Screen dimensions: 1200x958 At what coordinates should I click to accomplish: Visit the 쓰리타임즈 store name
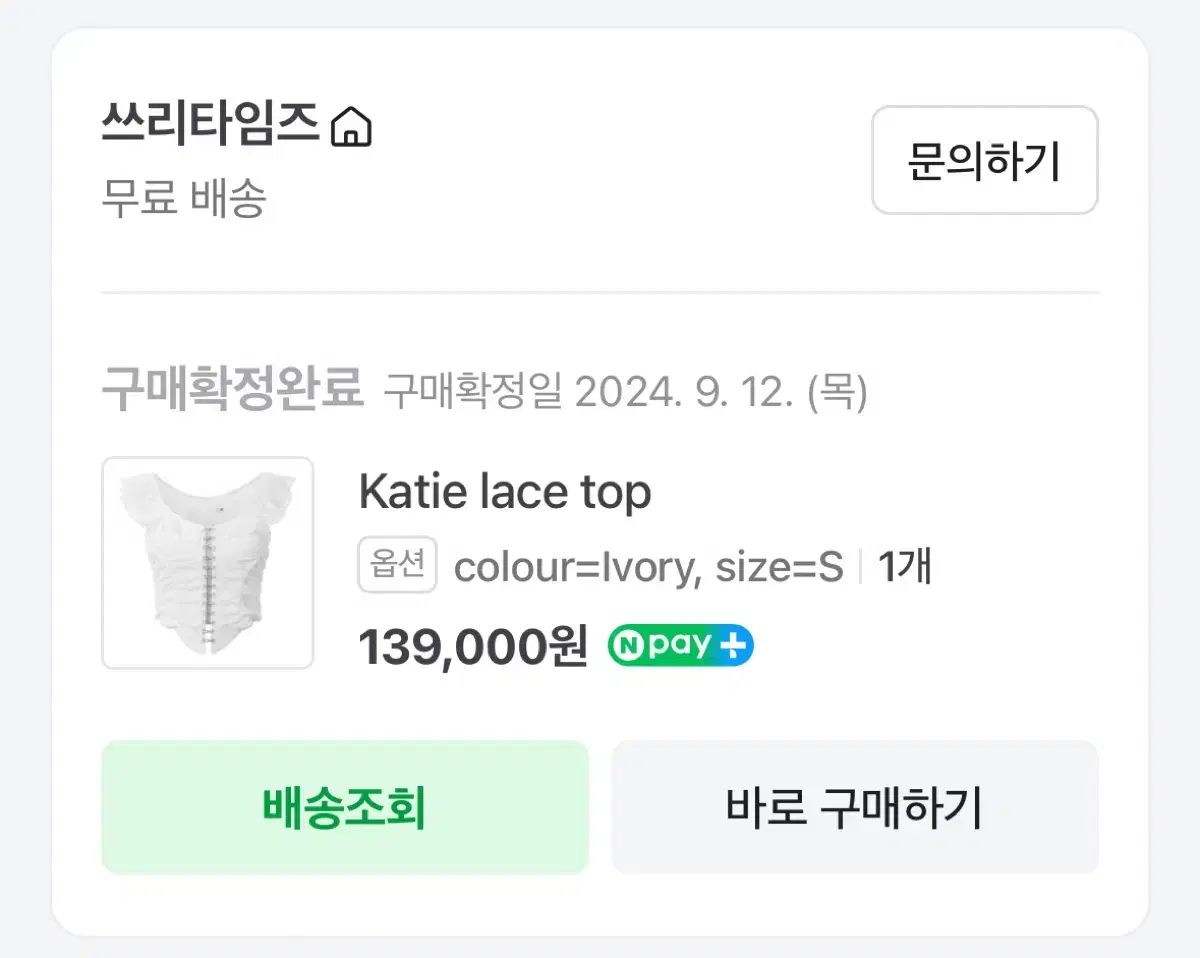pos(210,127)
